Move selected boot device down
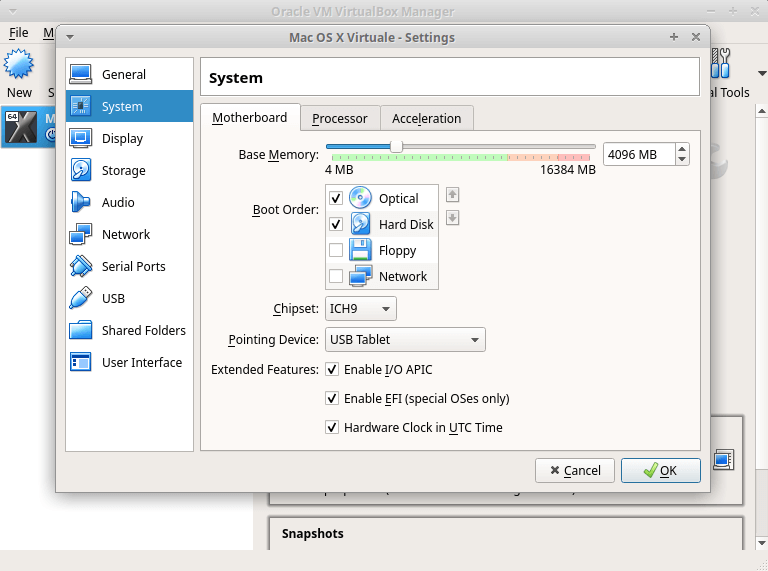The height and width of the screenshot is (571, 768). pyautogui.click(x=452, y=217)
